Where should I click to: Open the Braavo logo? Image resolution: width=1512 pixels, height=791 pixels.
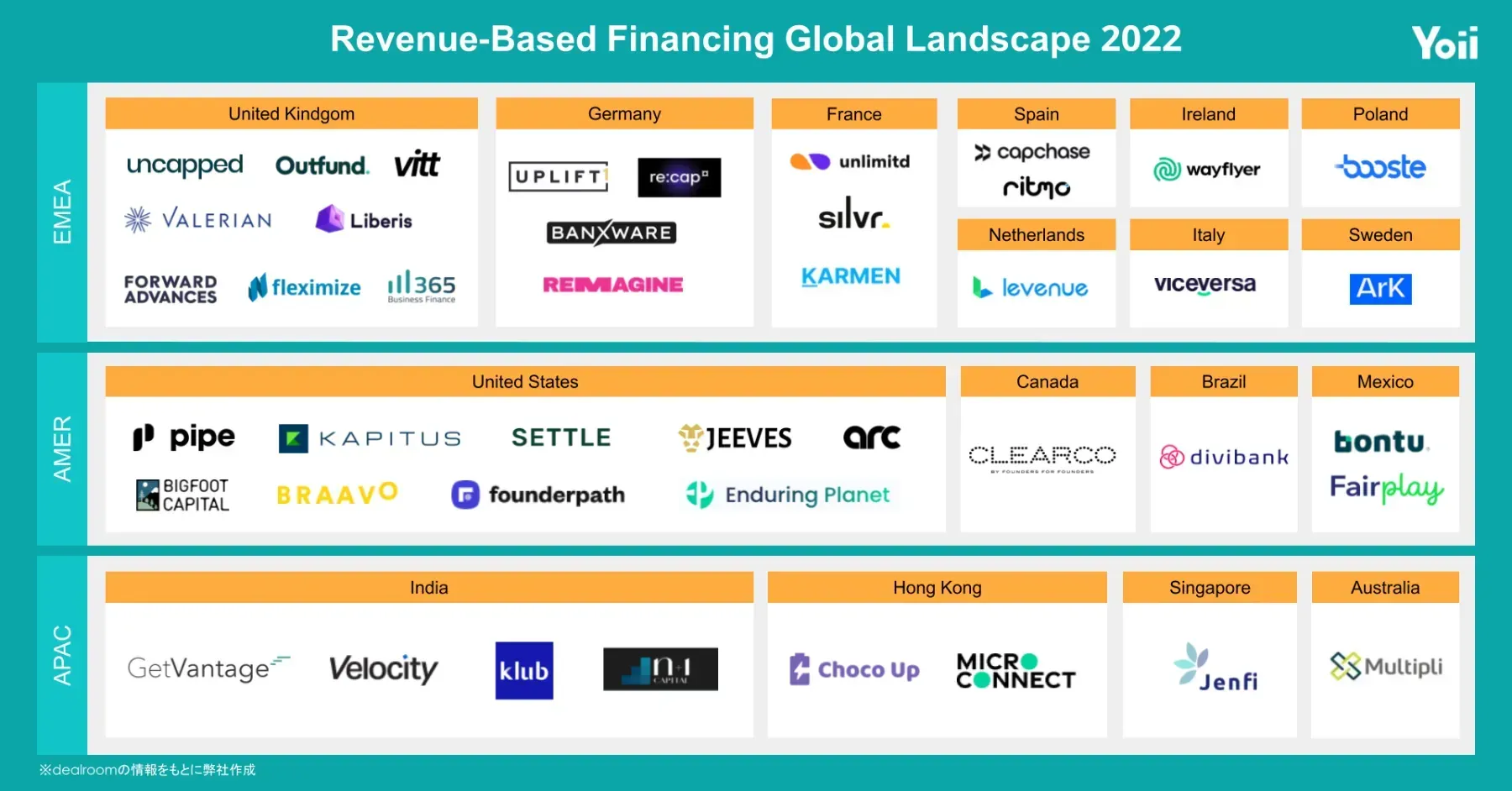(337, 494)
